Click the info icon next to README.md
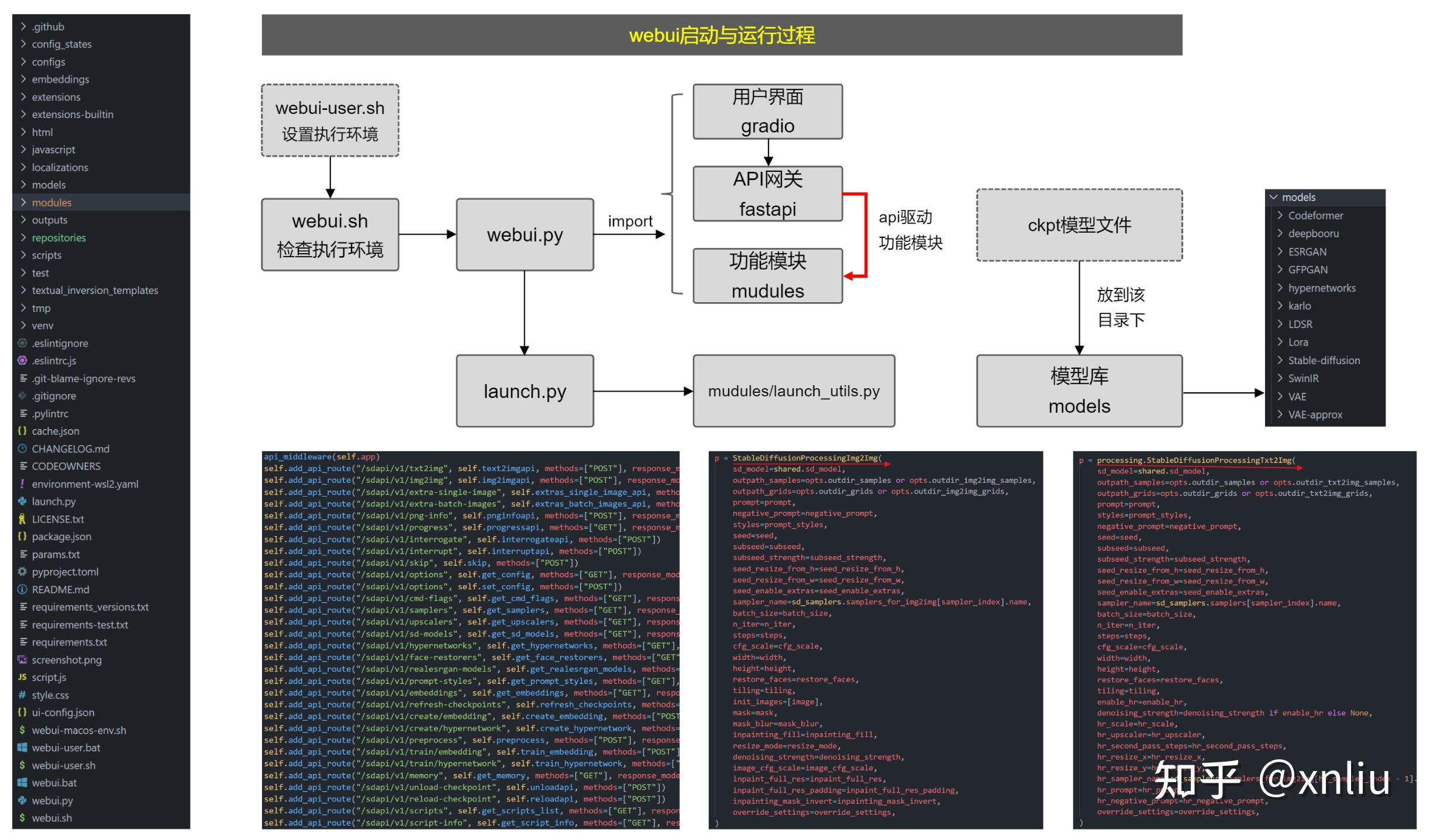The image size is (1430, 840). 22,589
